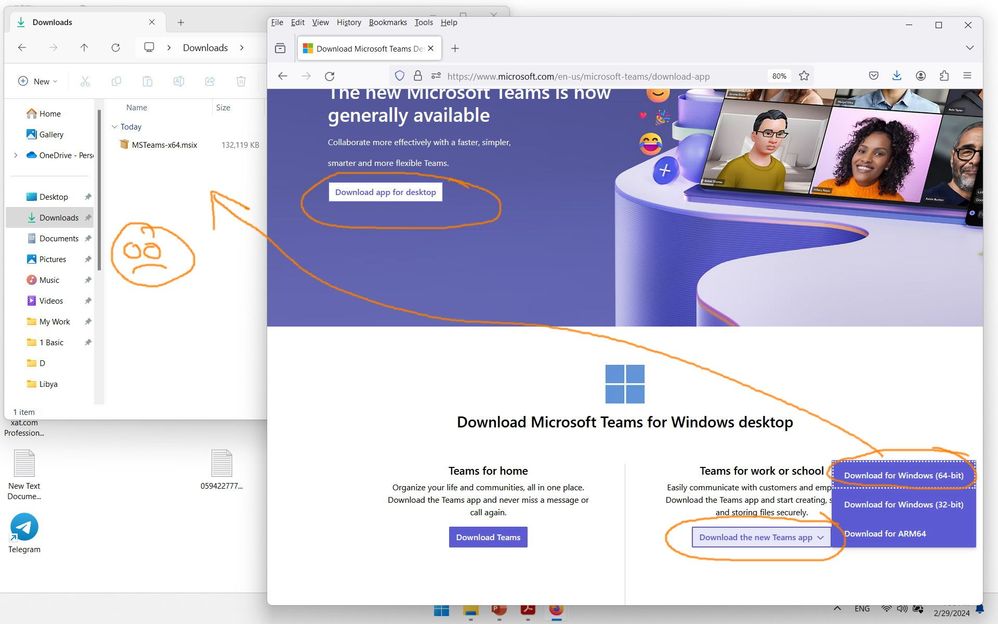Click the Delete trash icon in Explorer
The width and height of the screenshot is (998, 624).
tap(241, 82)
